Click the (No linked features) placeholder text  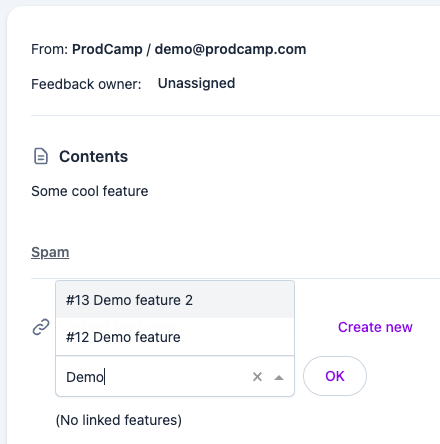point(119,420)
